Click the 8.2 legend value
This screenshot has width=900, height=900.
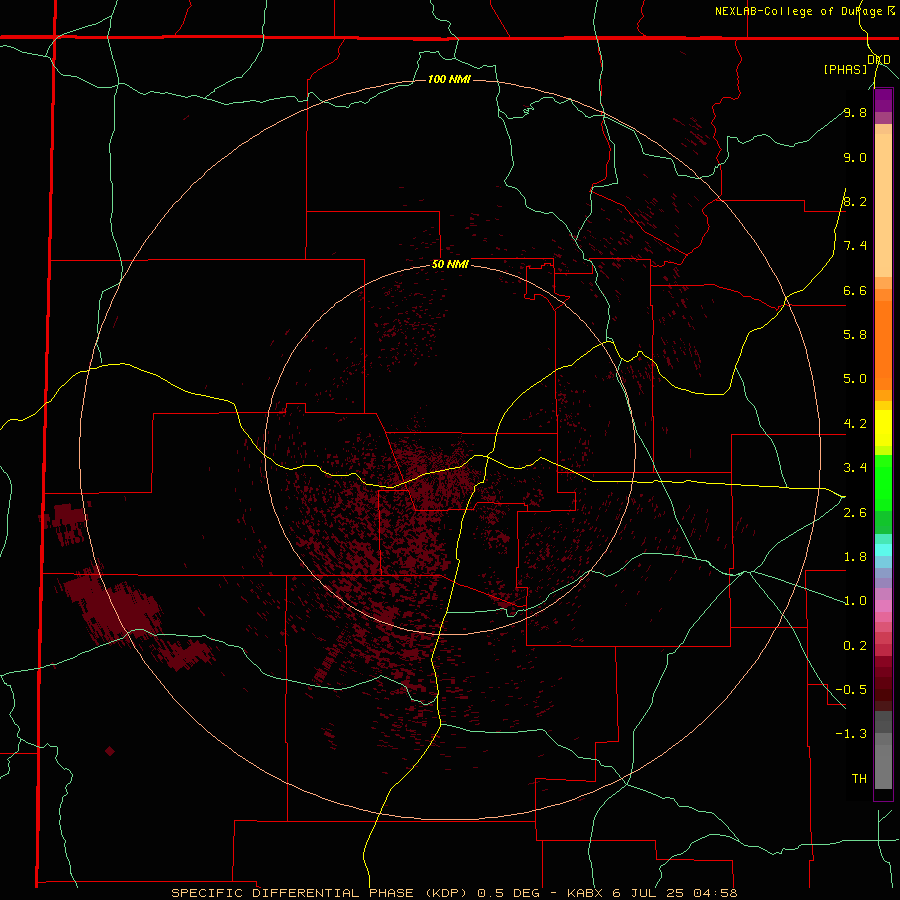[855, 201]
